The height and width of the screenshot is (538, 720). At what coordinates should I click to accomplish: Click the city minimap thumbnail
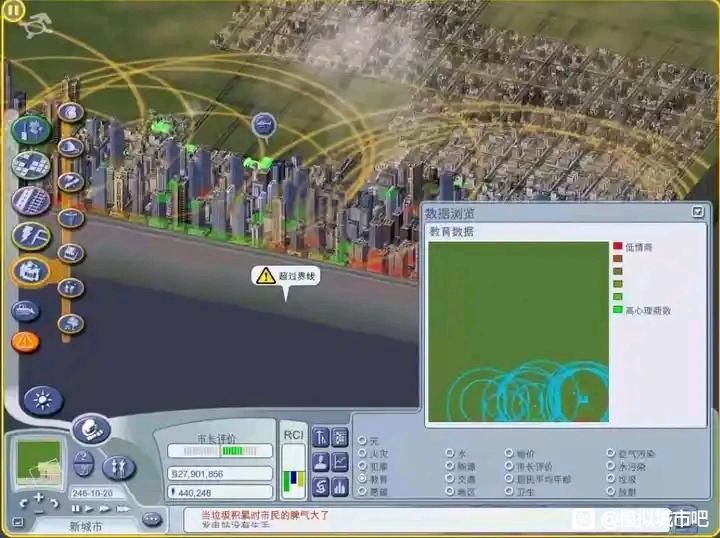click(39, 461)
